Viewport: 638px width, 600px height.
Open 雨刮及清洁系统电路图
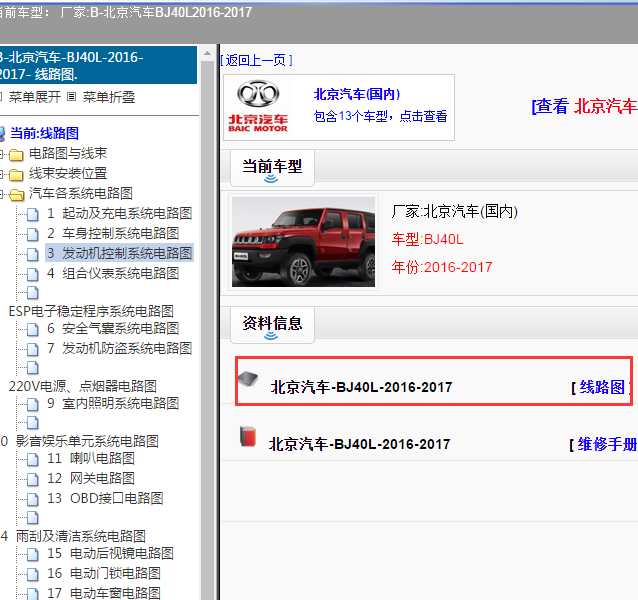[81, 536]
